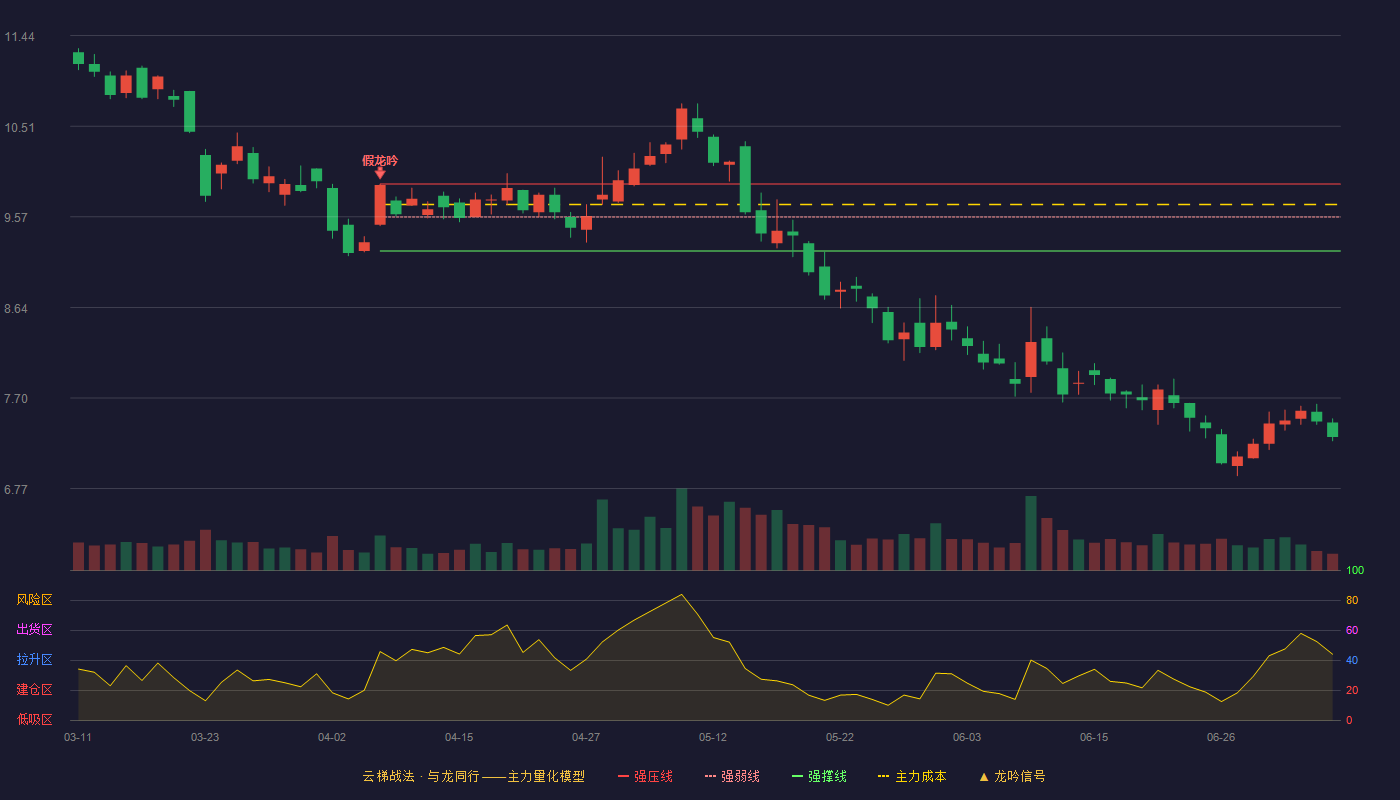The height and width of the screenshot is (800, 1400).
Task: Toggle the 强压线 legend entry
Action: 645,776
